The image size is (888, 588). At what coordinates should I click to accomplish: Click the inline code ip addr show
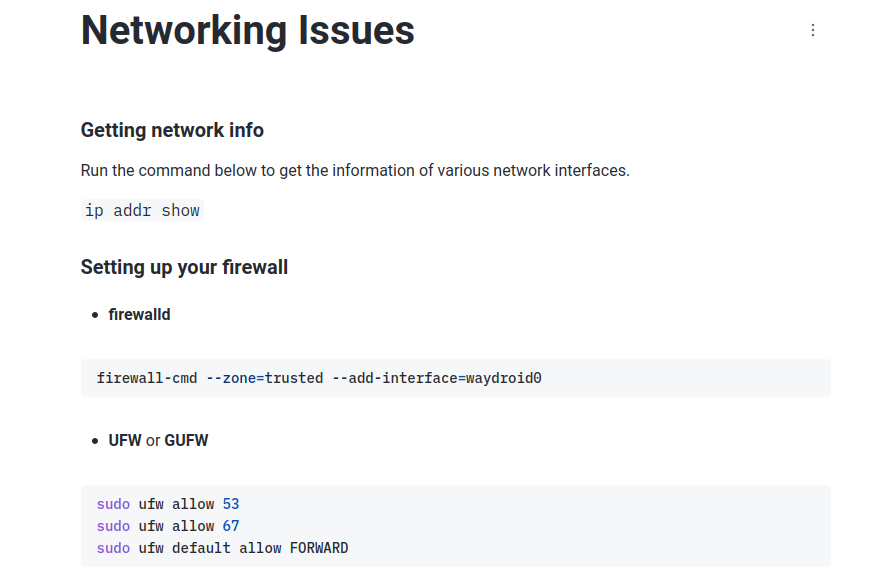[142, 211]
